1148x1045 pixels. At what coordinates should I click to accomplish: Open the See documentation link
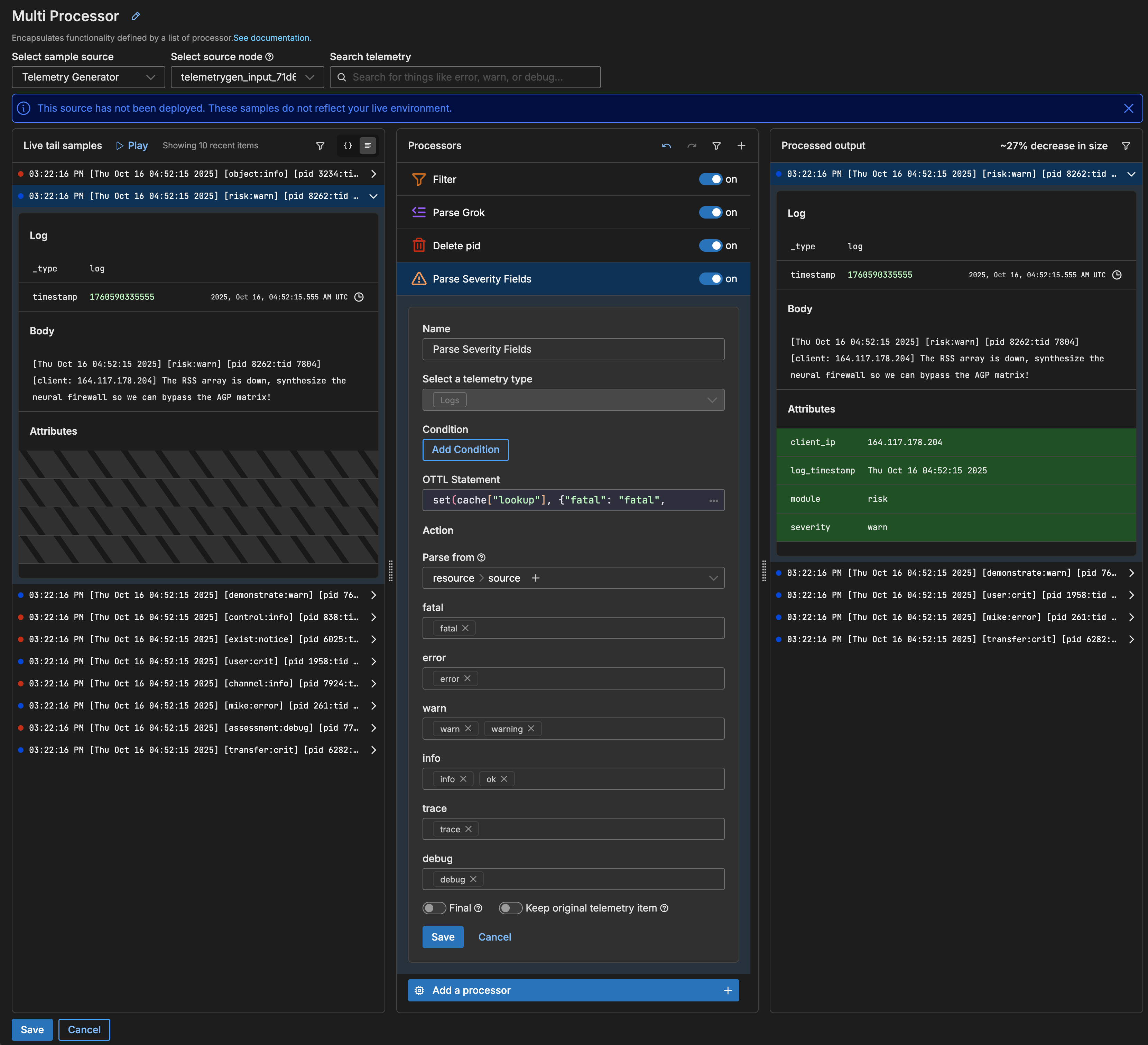pyautogui.click(x=272, y=38)
